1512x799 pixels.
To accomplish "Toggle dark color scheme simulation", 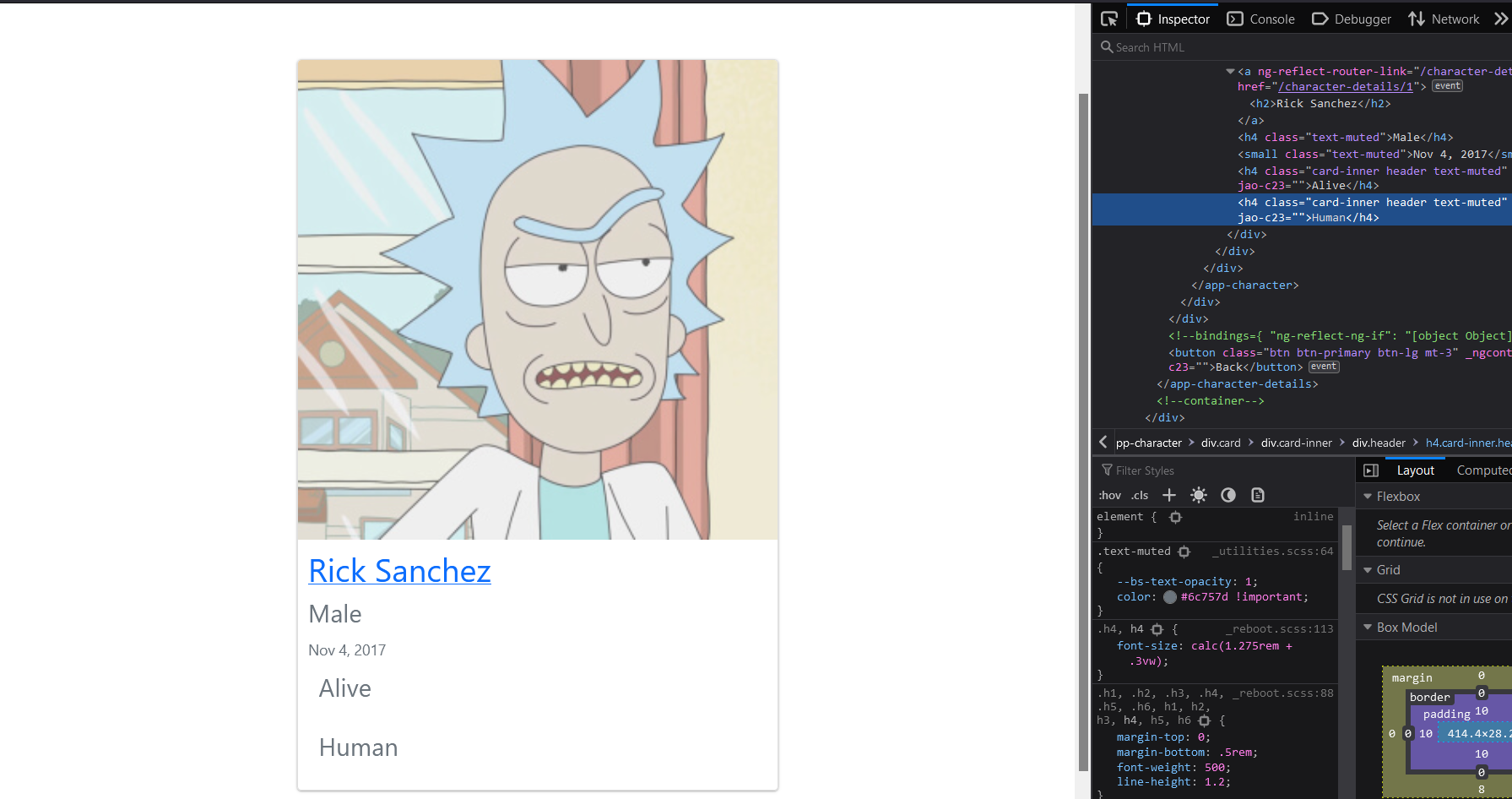I will click(1228, 495).
